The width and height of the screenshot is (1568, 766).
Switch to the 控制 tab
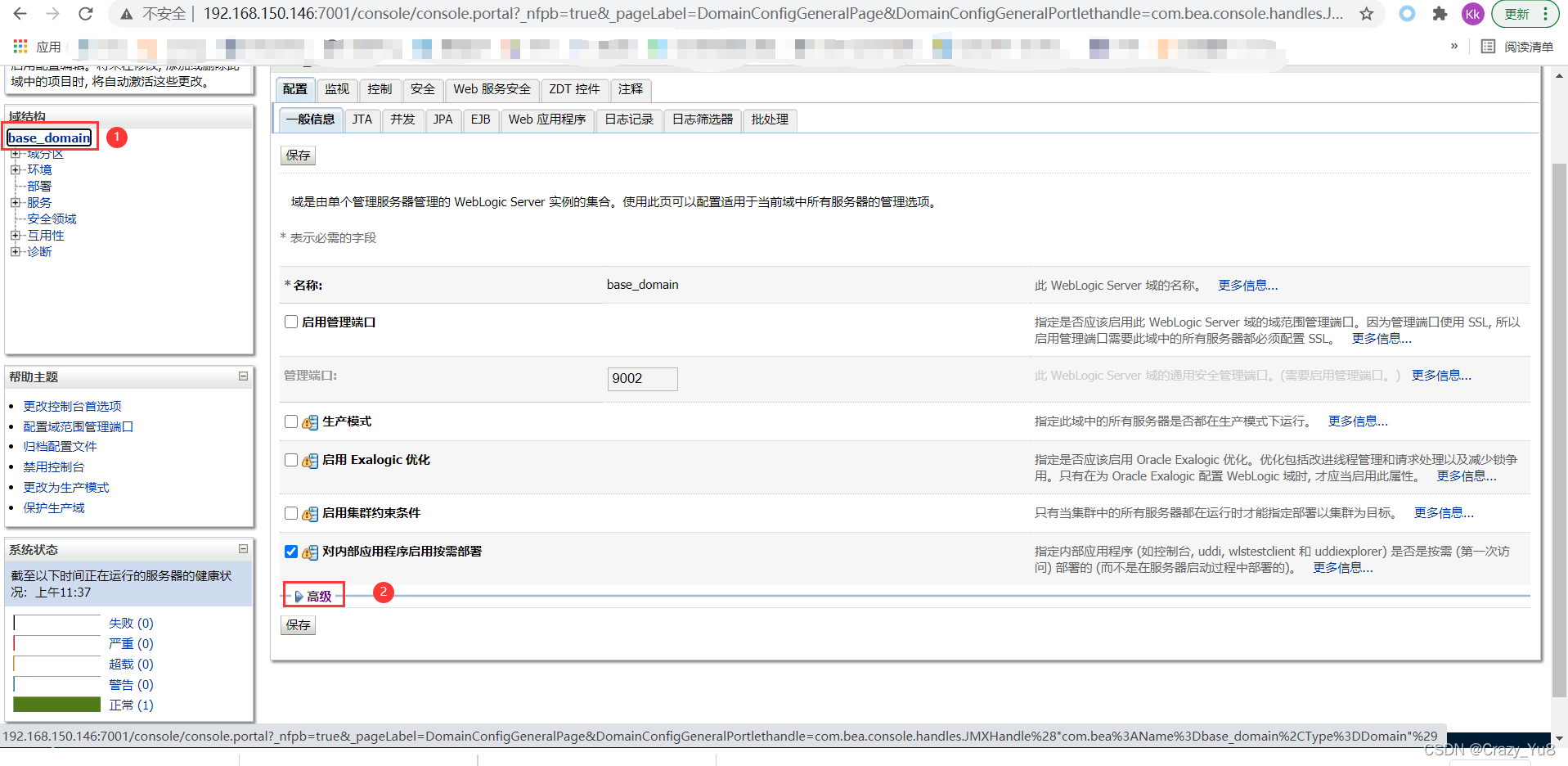pyautogui.click(x=380, y=89)
